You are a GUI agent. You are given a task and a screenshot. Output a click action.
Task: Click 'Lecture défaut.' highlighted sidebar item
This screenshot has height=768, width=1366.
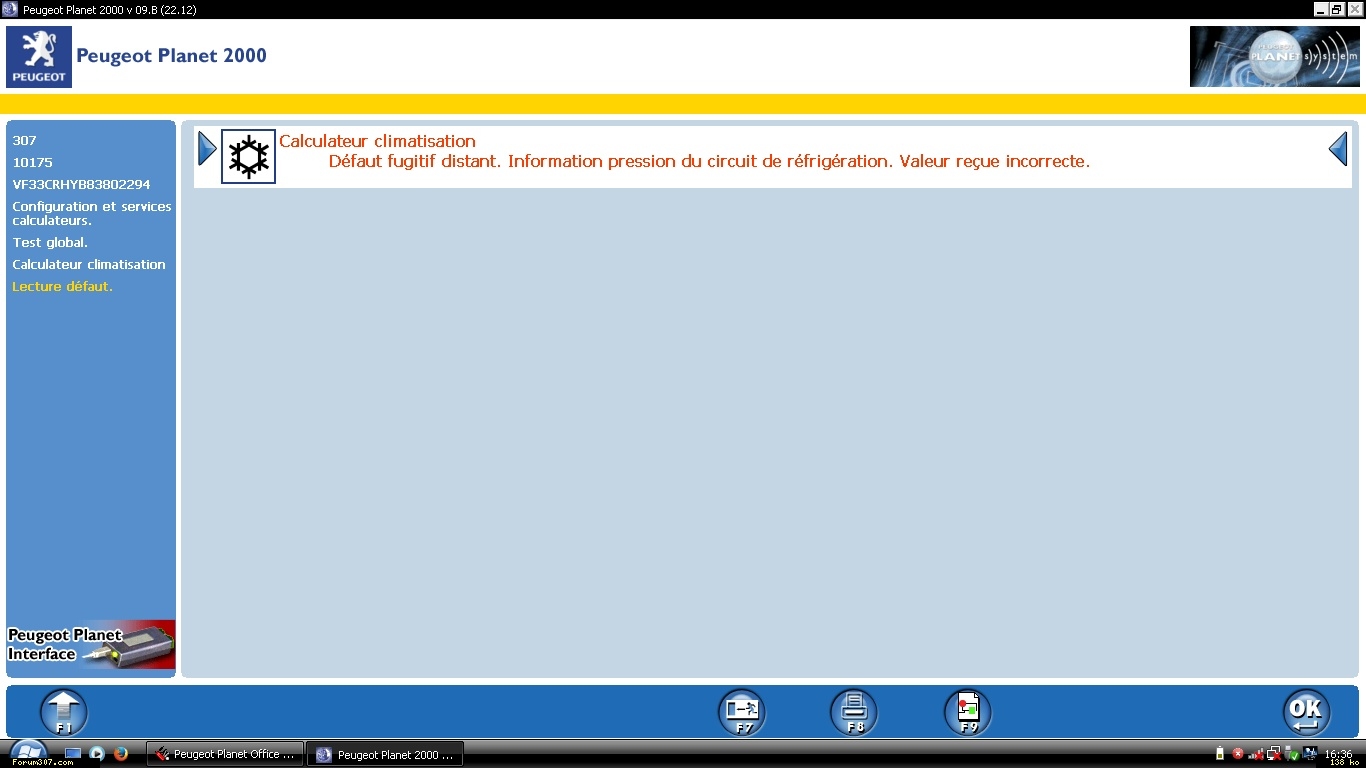click(x=62, y=287)
